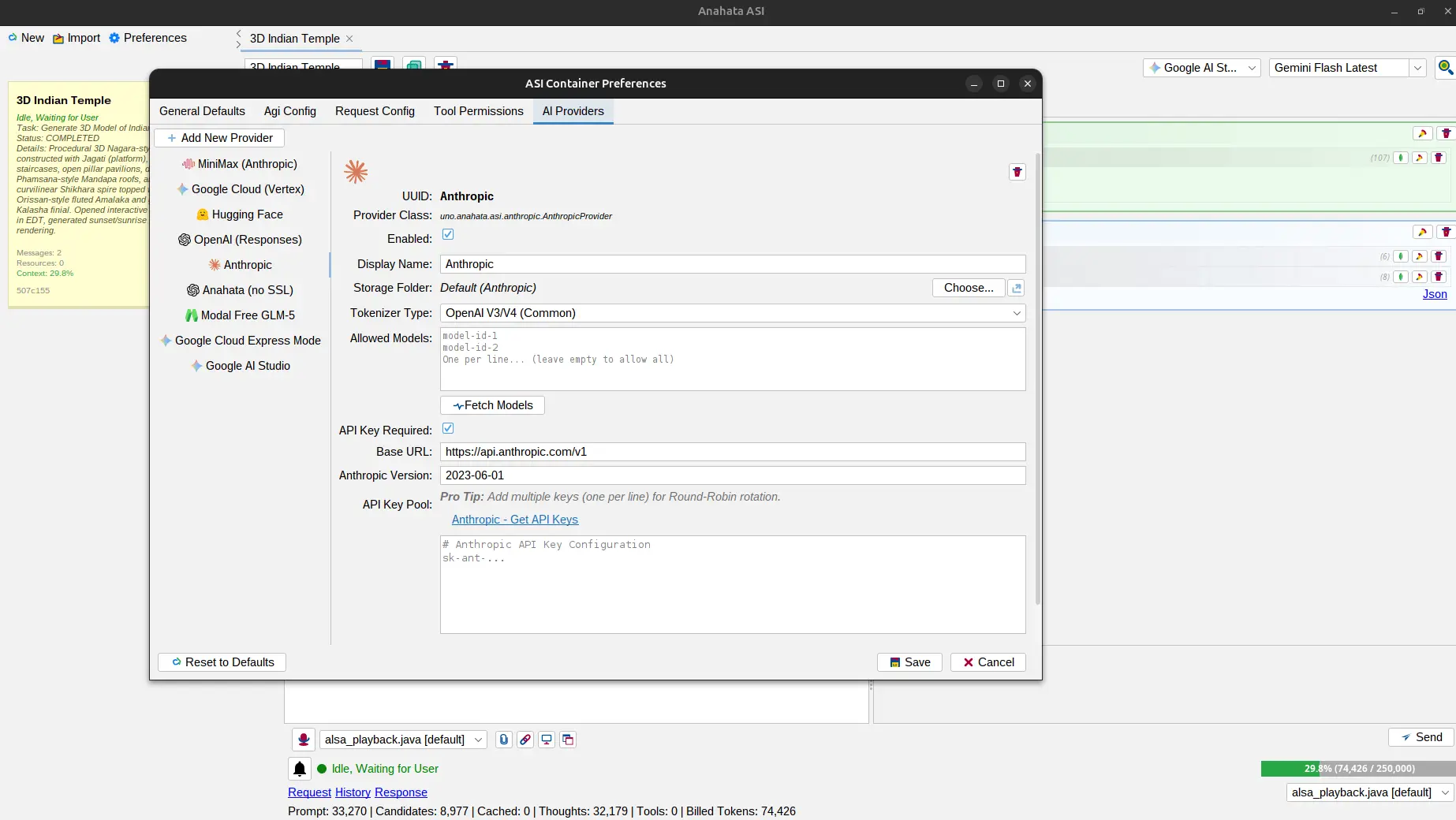Viewport: 1456px width, 820px height.
Task: Click the microphone record icon
Action: [304, 740]
